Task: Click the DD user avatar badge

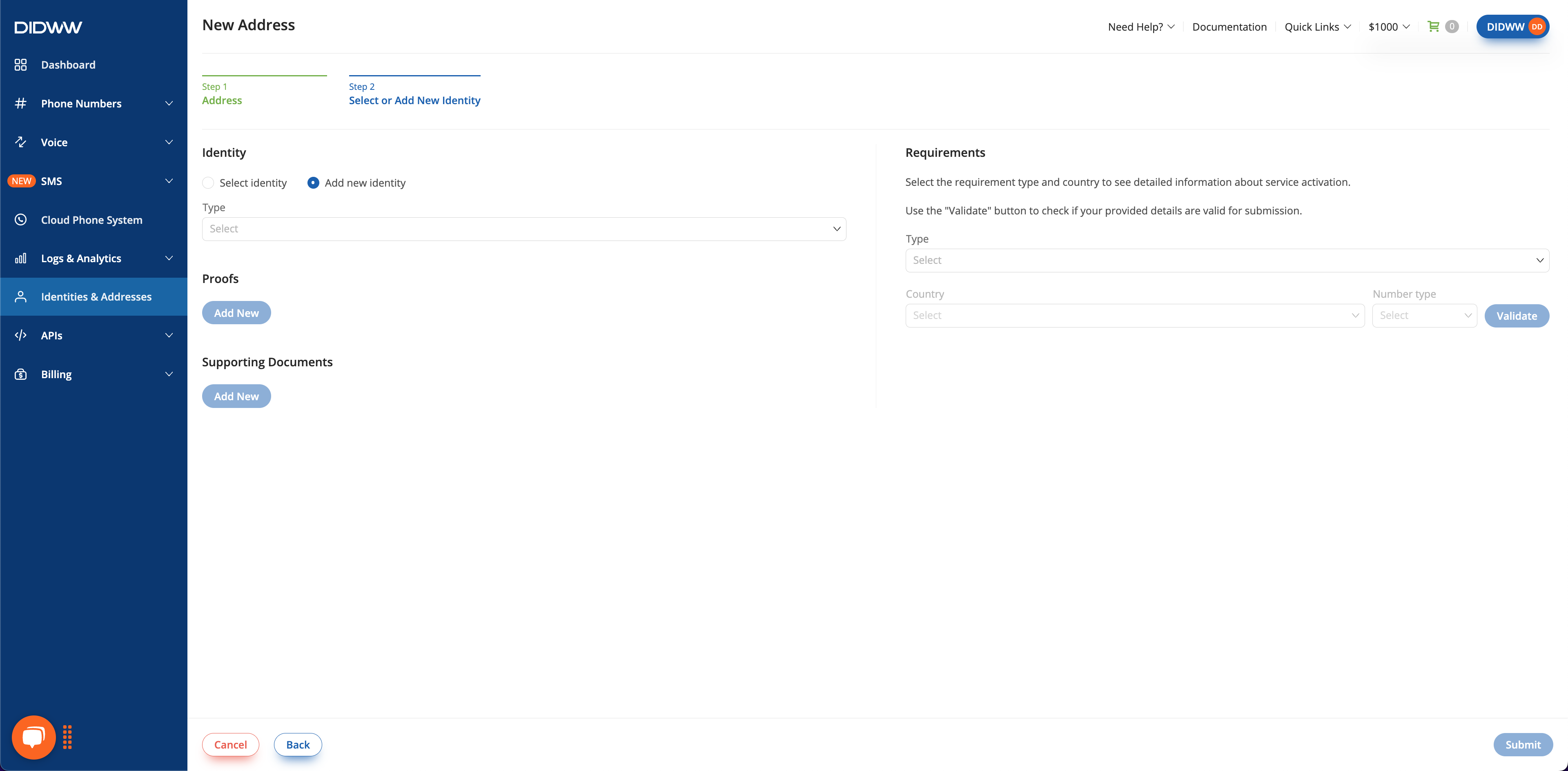Action: (1537, 27)
